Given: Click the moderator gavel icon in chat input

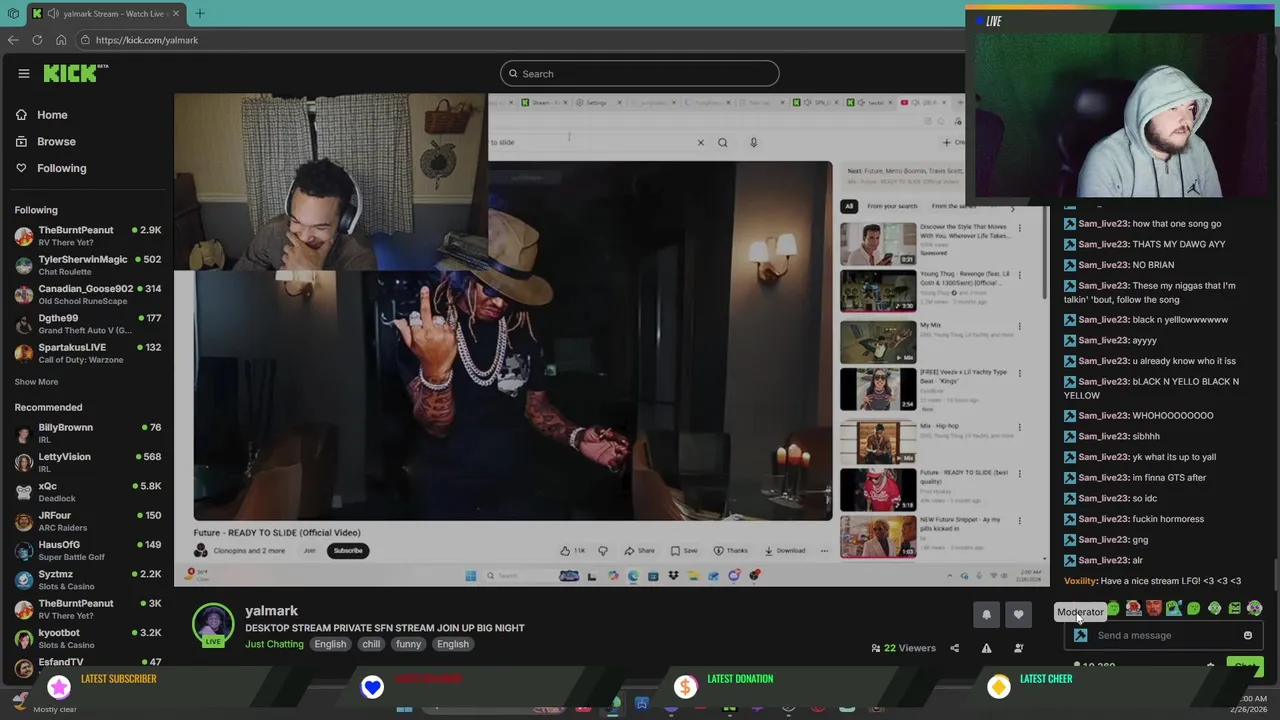Looking at the screenshot, I should (1080, 635).
